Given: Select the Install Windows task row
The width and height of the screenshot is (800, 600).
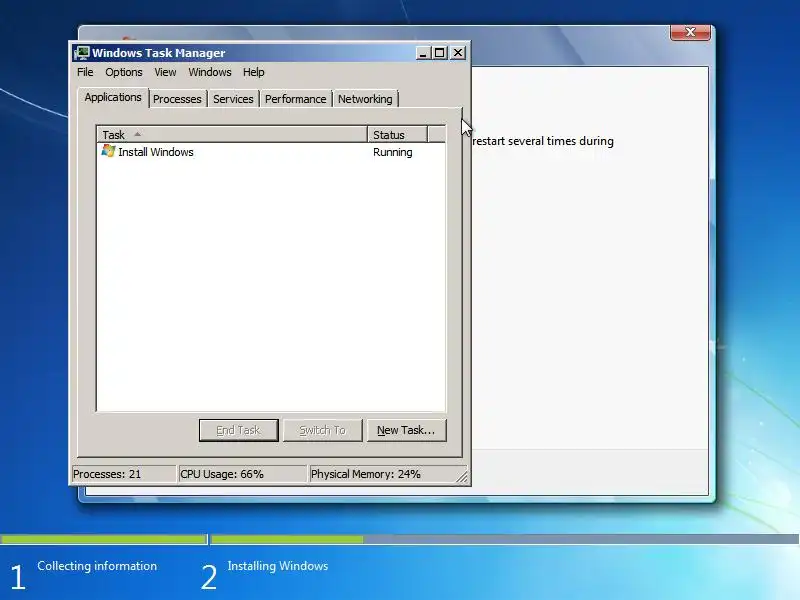Looking at the screenshot, I should 271,152.
